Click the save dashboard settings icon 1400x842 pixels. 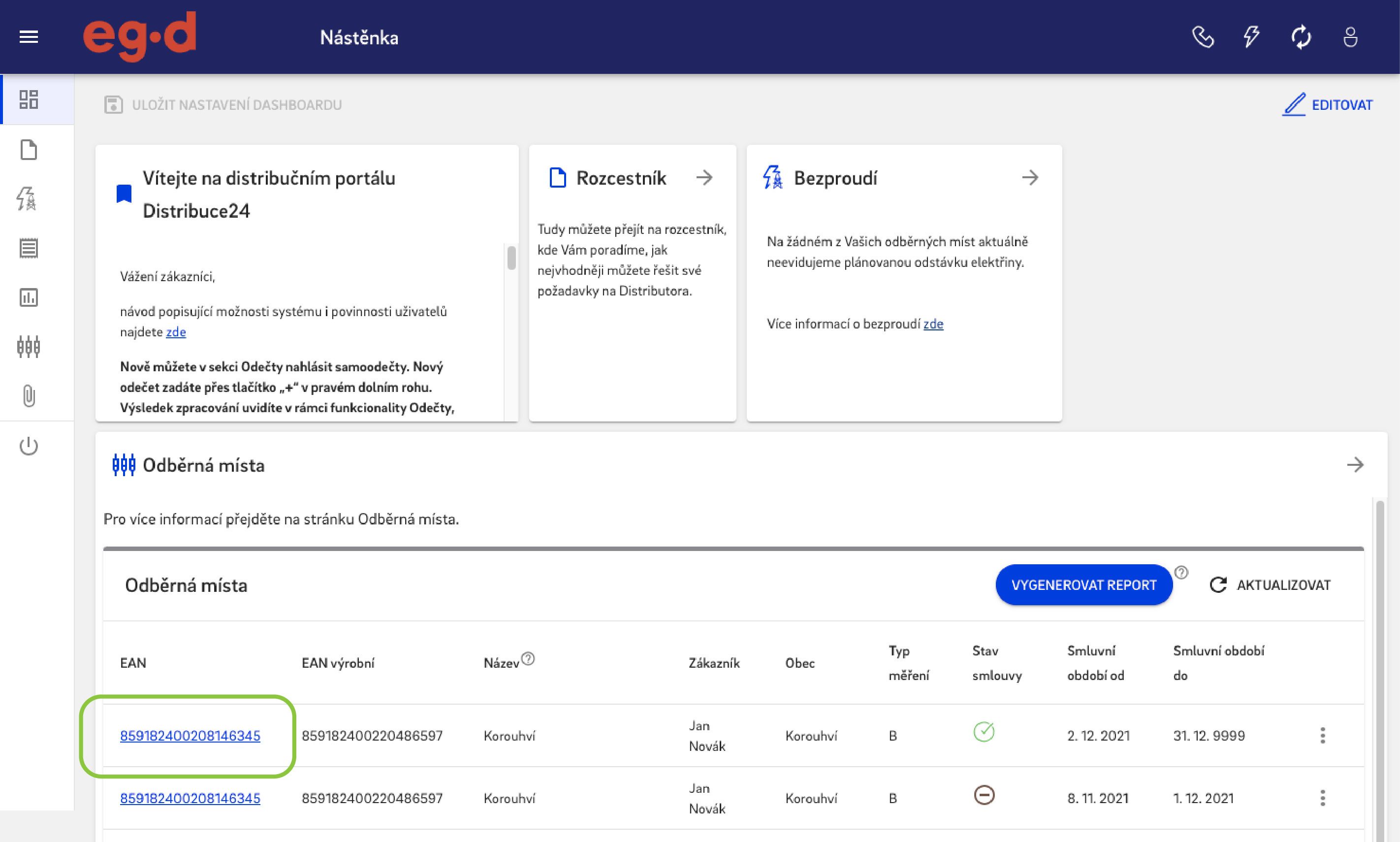(113, 105)
